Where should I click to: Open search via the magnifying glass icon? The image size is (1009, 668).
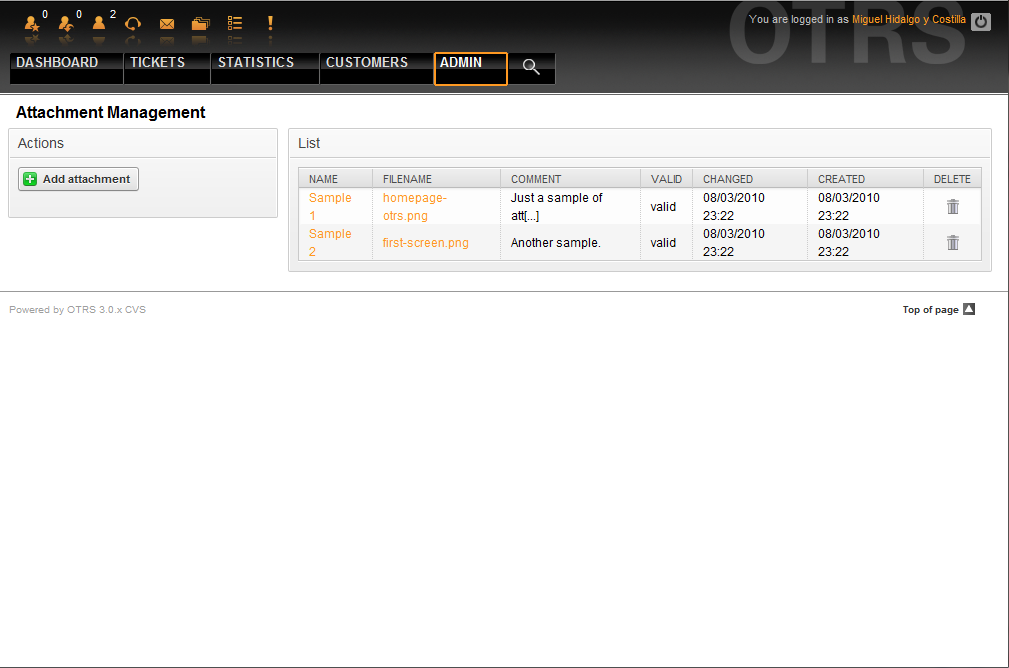tap(531, 67)
